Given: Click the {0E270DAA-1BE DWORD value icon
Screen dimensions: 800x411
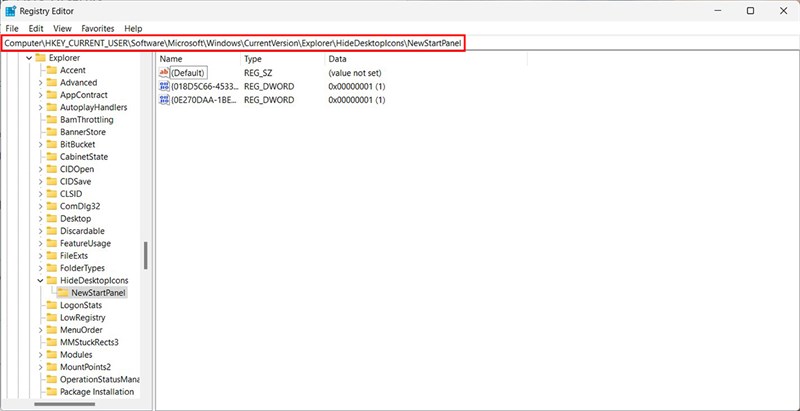Looking at the screenshot, I should point(165,101).
